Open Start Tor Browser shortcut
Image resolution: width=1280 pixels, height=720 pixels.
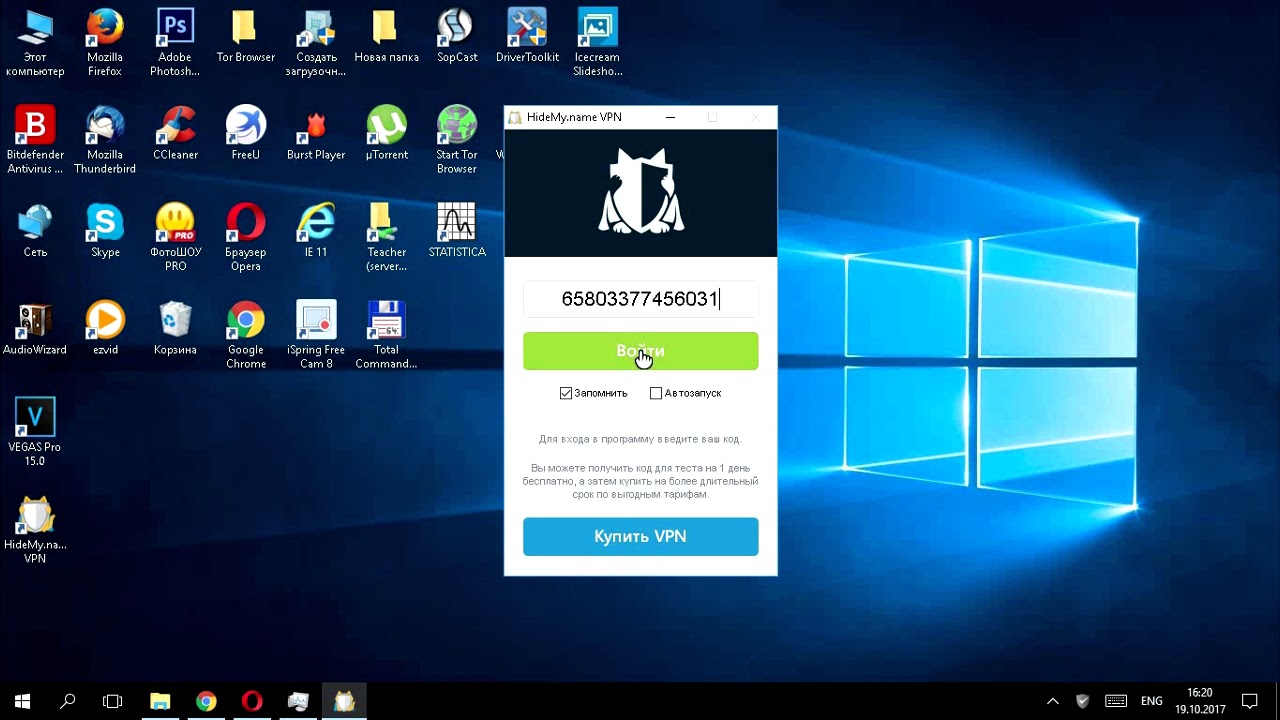click(457, 140)
